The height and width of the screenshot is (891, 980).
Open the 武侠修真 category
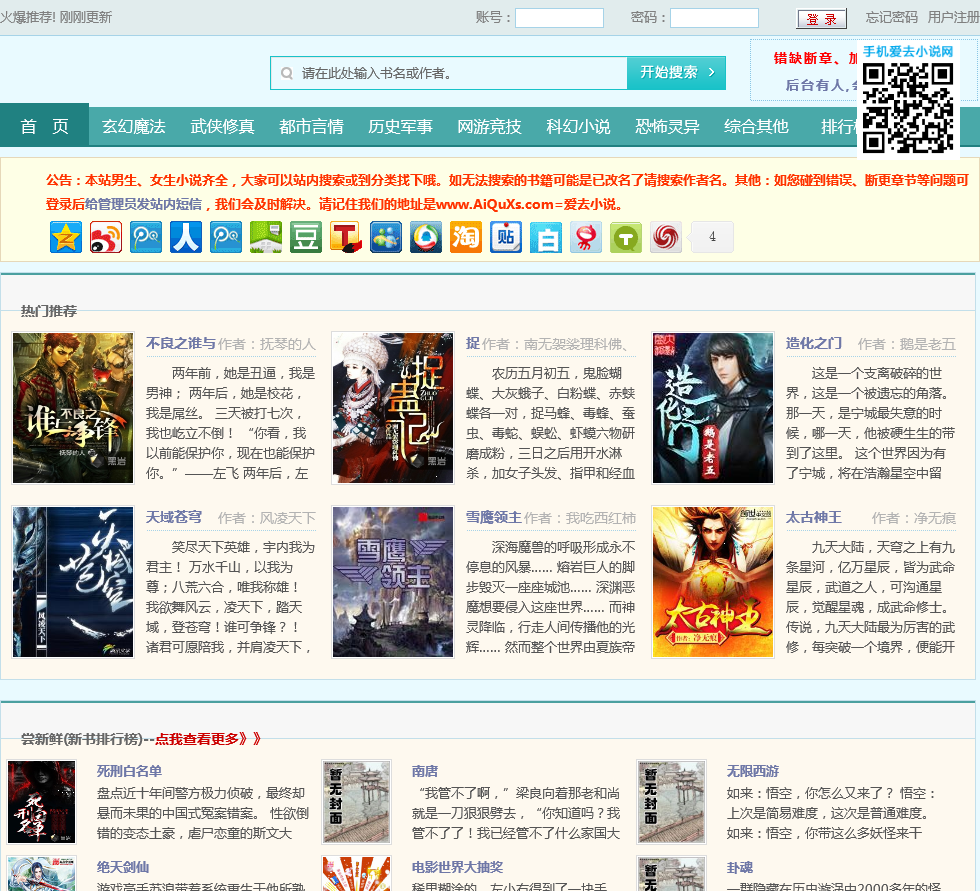(x=222, y=126)
